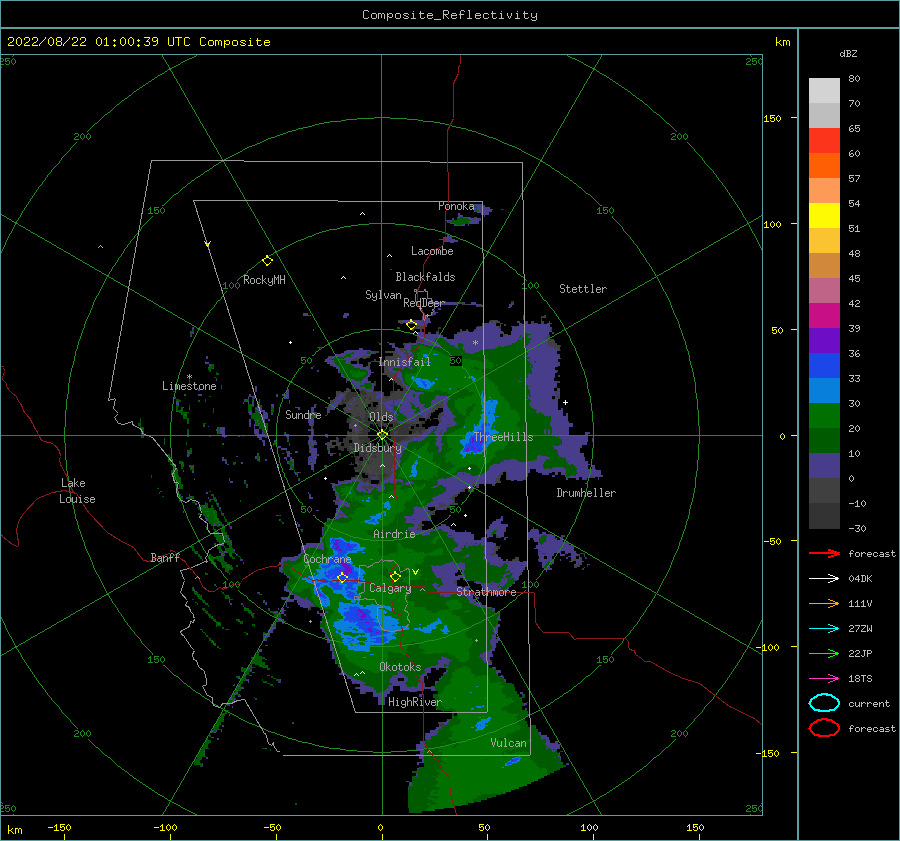This screenshot has height=841, width=900.
Task: Click the Stettler label
Action: pyautogui.click(x=583, y=289)
